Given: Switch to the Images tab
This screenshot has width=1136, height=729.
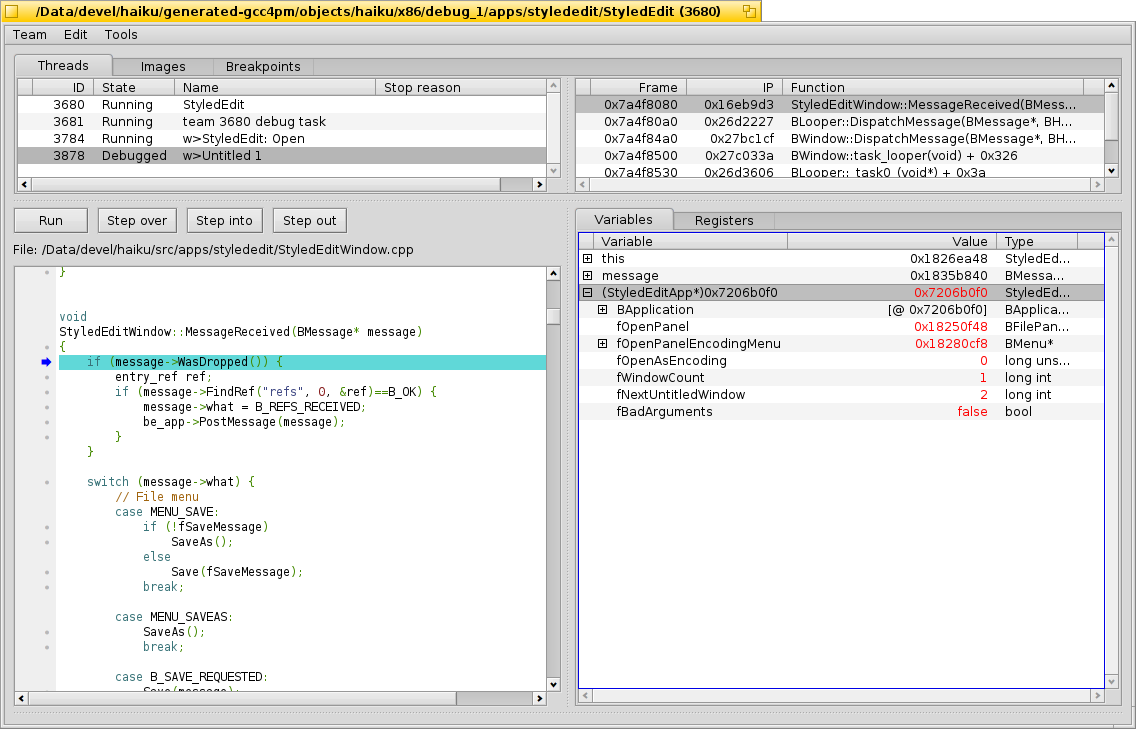Looking at the screenshot, I should point(163,67).
